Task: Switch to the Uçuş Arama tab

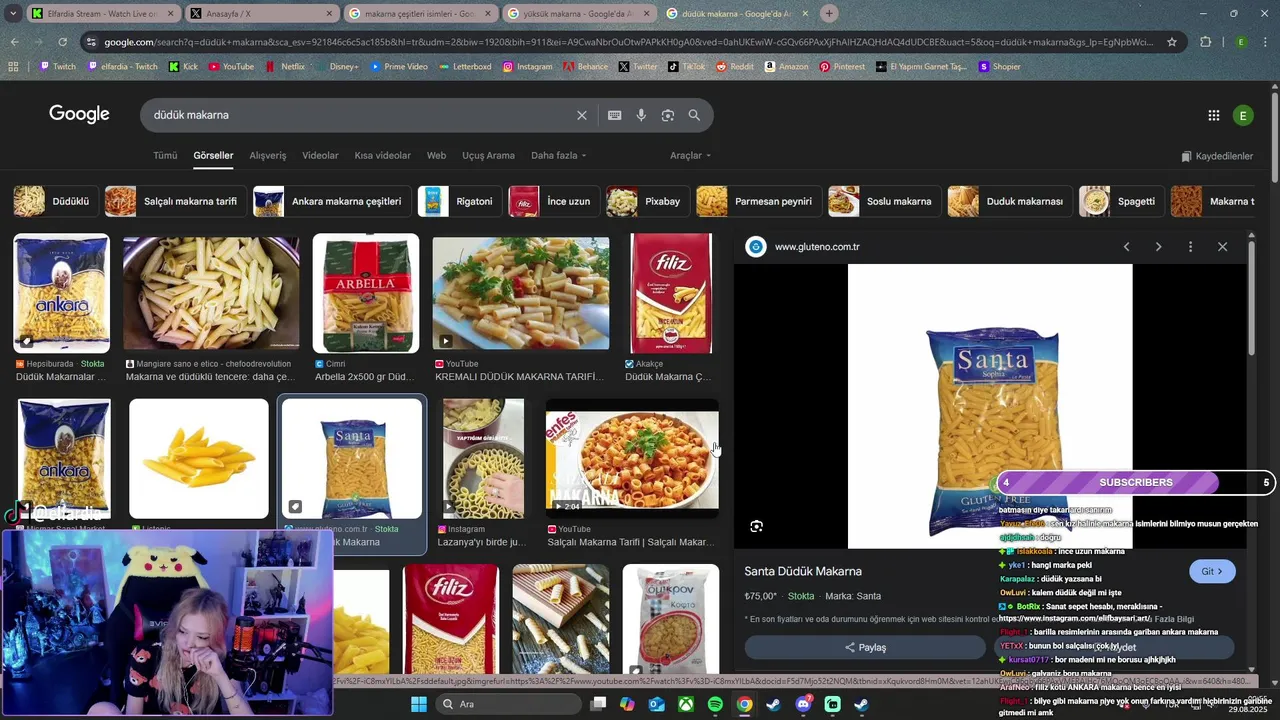Action: [488, 156]
